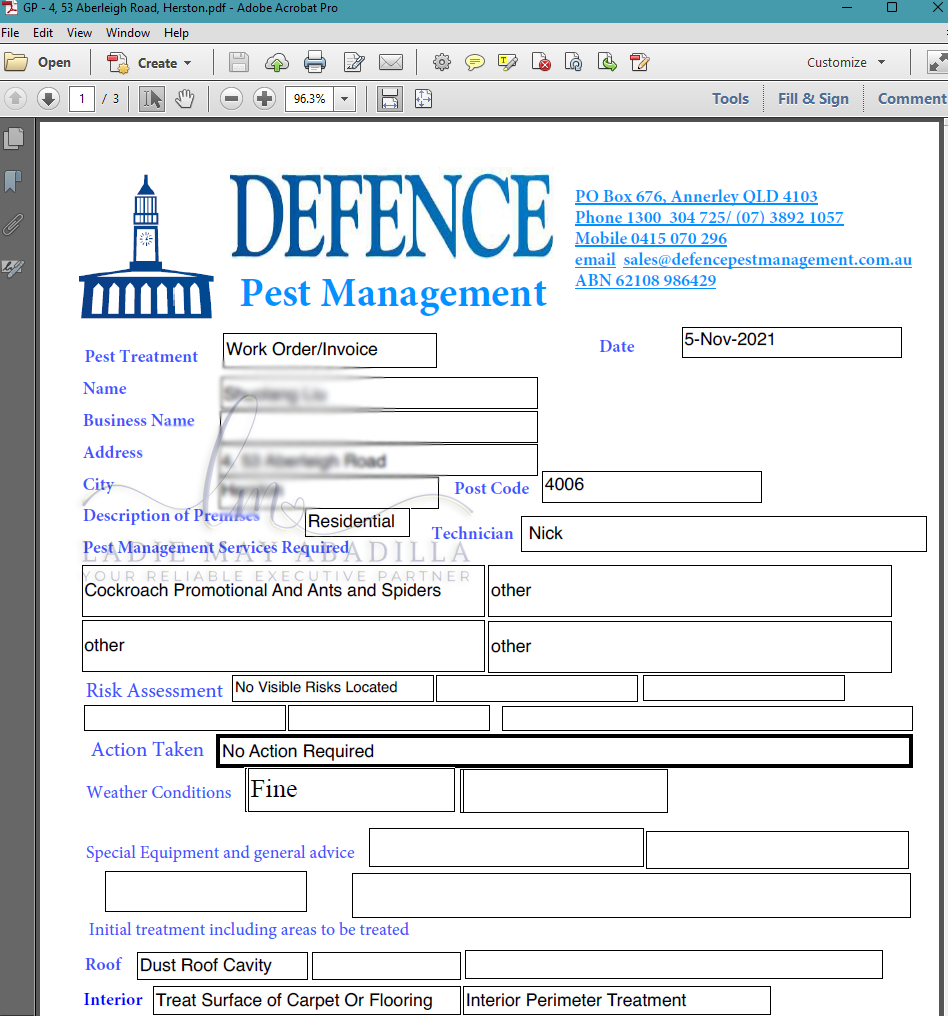The image size is (948, 1016).
Task: Click the Technician field containing Nick
Action: click(x=724, y=534)
